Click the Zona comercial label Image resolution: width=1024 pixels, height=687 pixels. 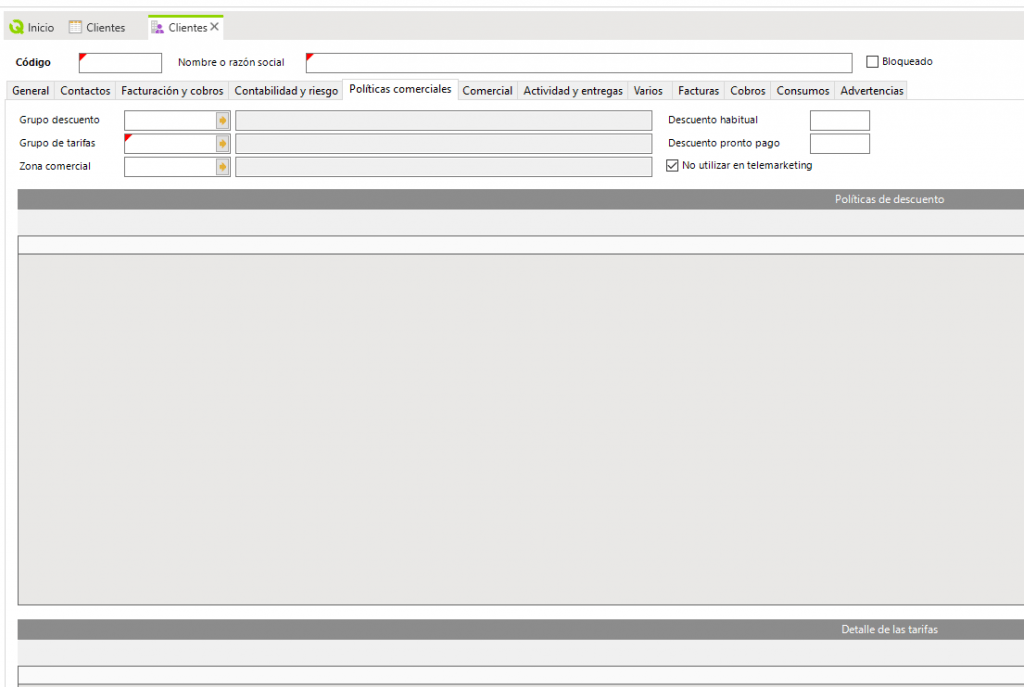[55, 167]
